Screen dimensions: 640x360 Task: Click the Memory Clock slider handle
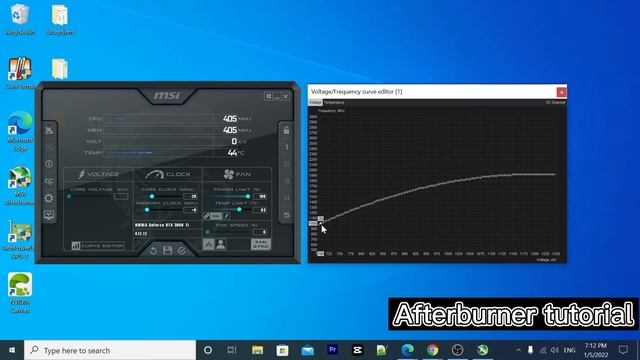point(147,210)
